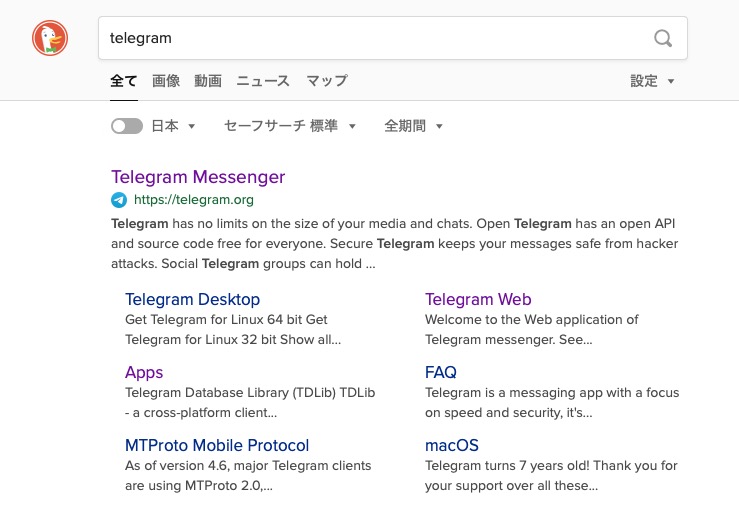Image resolution: width=739 pixels, height=515 pixels.
Task: Open the Telegram Web sitelink
Action: pos(478,300)
